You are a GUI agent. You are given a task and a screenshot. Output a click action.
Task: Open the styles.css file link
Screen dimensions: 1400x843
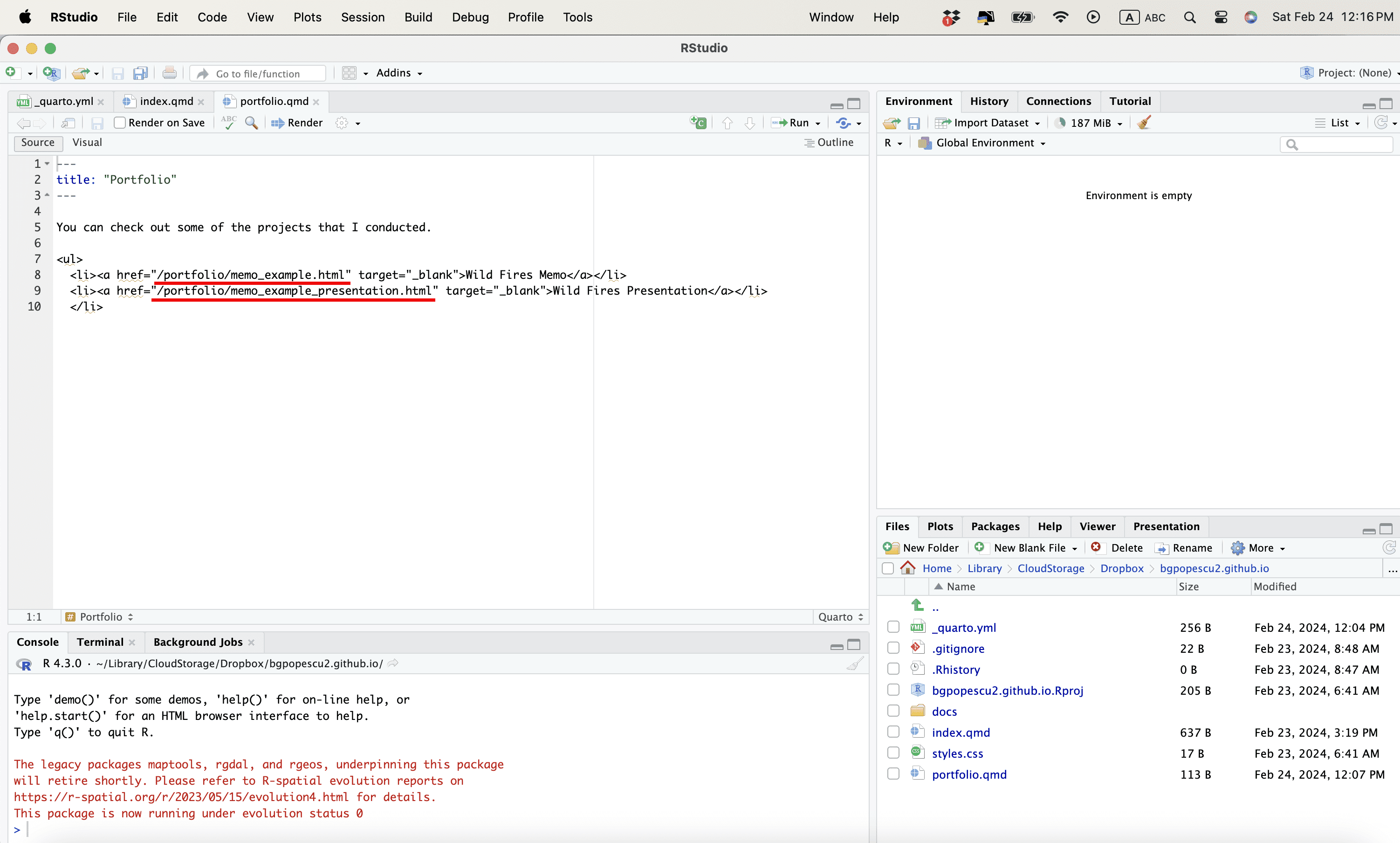pos(957,753)
